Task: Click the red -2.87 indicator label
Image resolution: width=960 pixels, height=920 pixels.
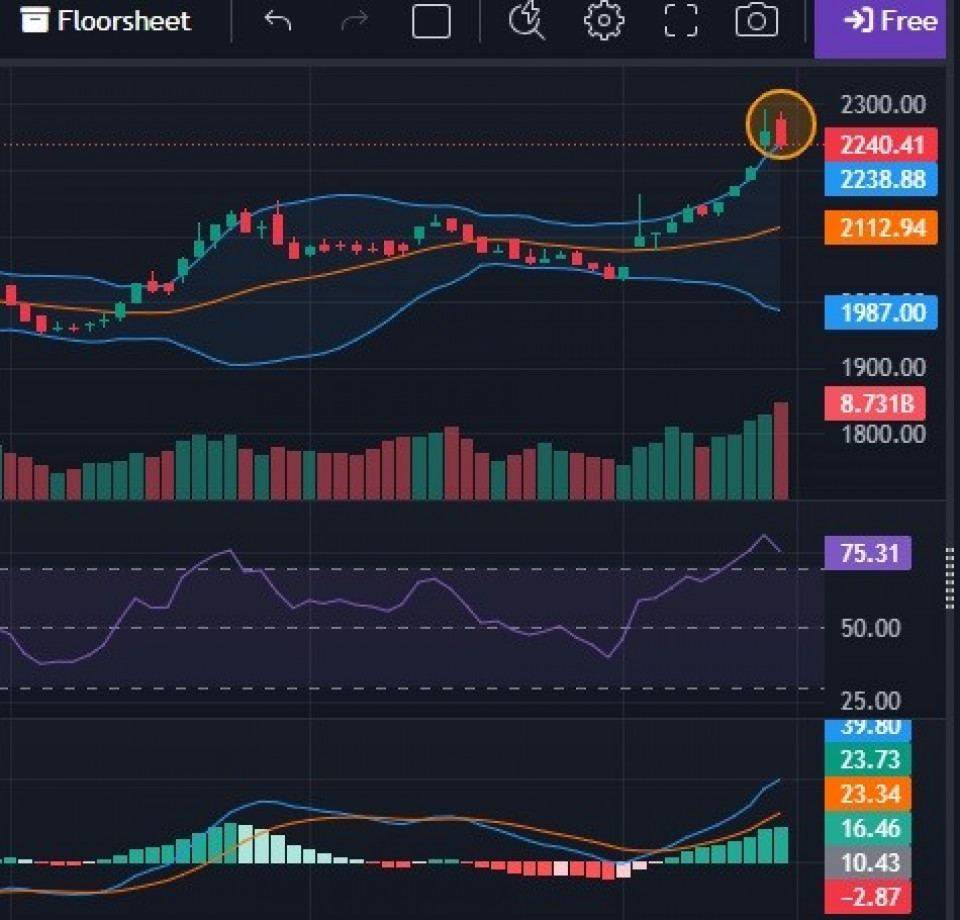Action: point(868,897)
